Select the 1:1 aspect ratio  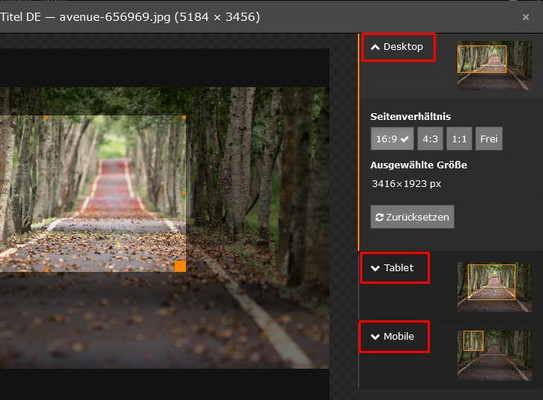pyautogui.click(x=459, y=139)
